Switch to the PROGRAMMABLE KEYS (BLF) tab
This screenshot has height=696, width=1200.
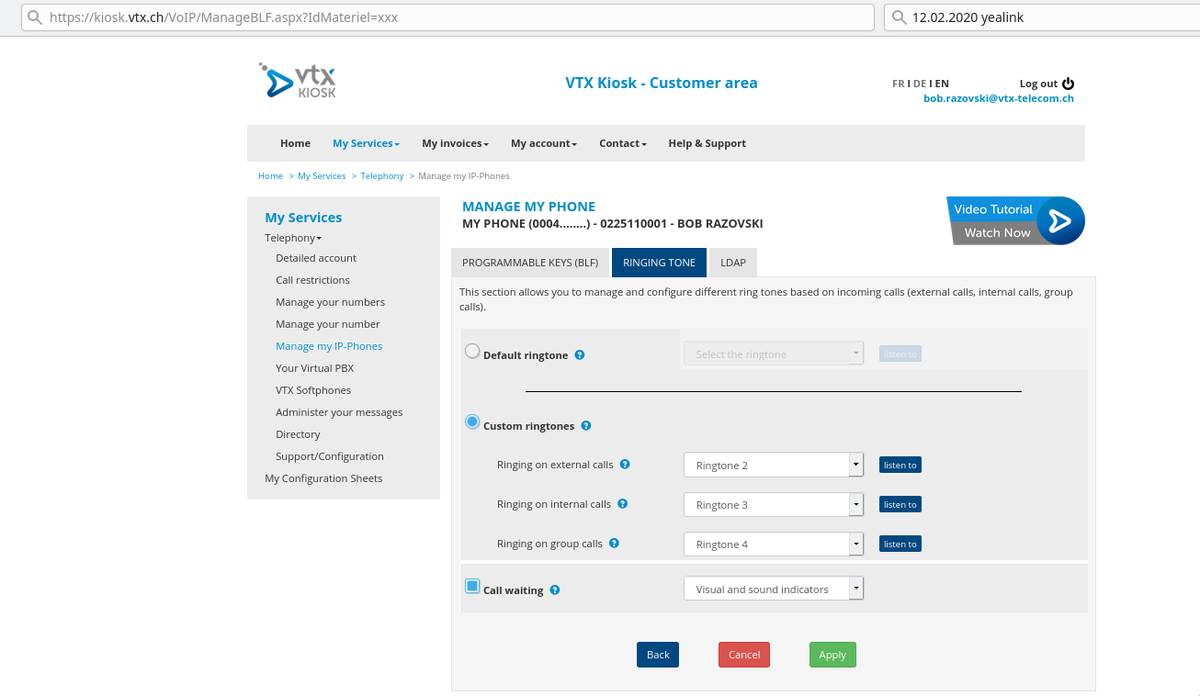point(530,262)
